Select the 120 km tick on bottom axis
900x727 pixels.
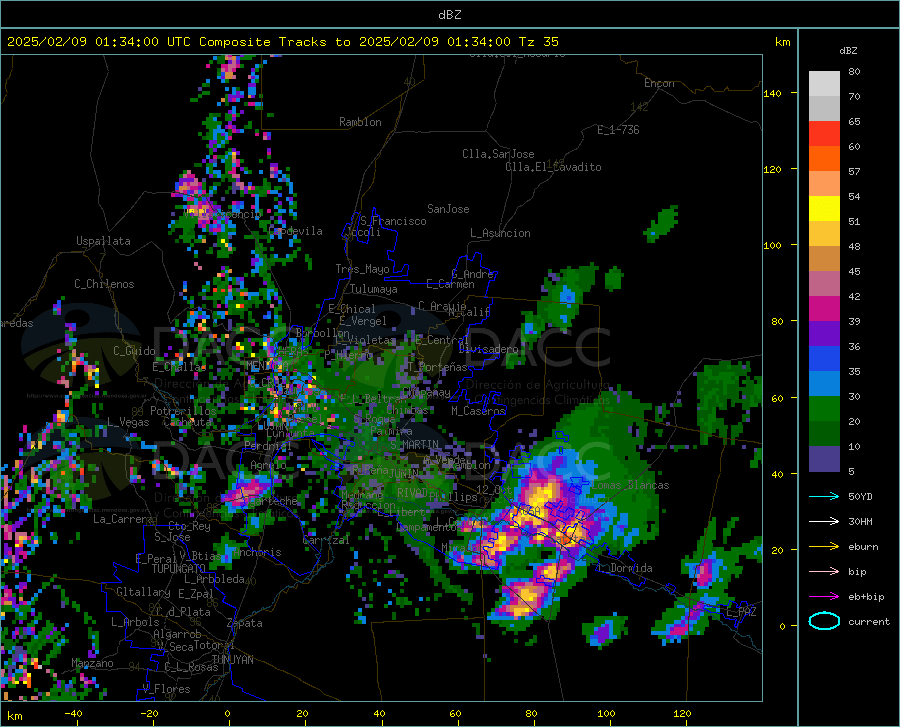pos(682,713)
